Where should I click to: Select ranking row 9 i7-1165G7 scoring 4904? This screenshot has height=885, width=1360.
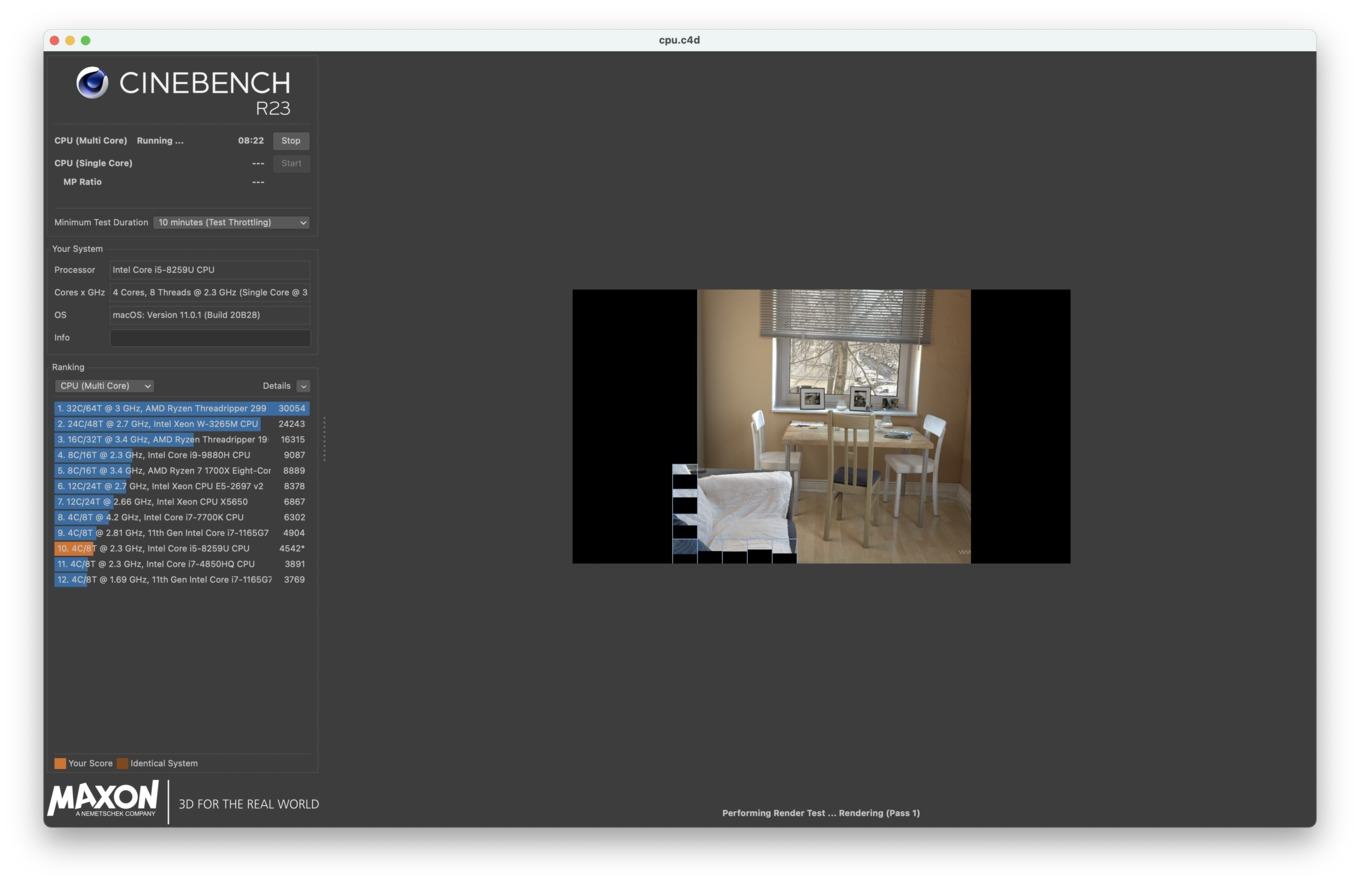tap(182, 533)
